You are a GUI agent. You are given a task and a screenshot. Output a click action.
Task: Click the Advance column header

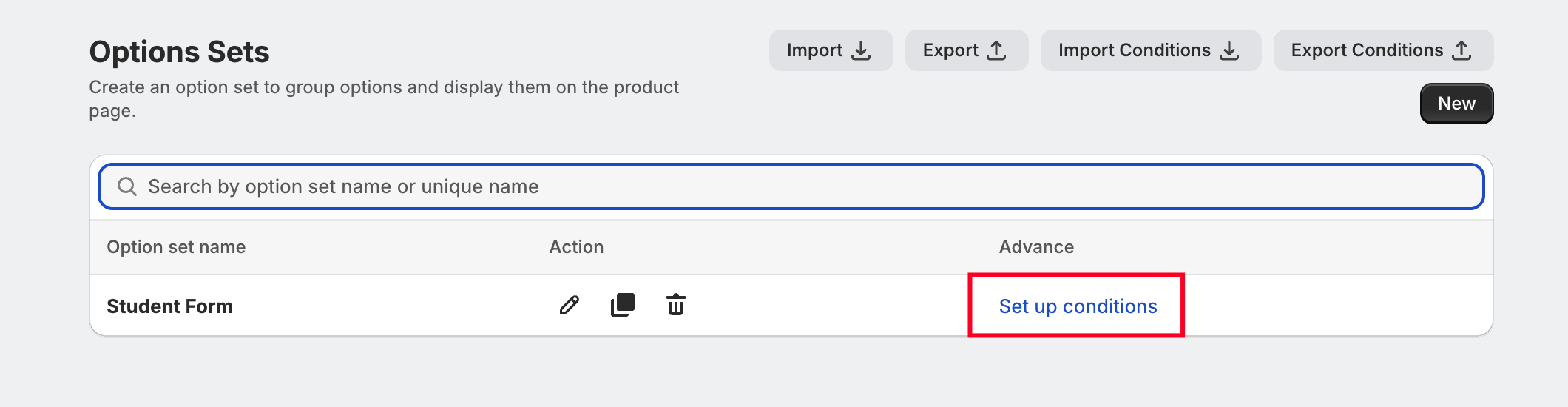[x=1036, y=247]
